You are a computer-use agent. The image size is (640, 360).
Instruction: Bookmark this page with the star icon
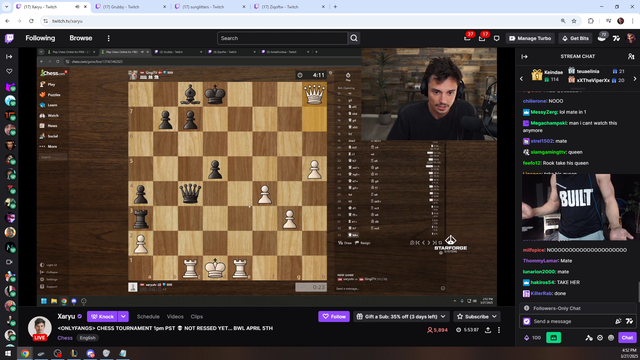(x=574, y=21)
